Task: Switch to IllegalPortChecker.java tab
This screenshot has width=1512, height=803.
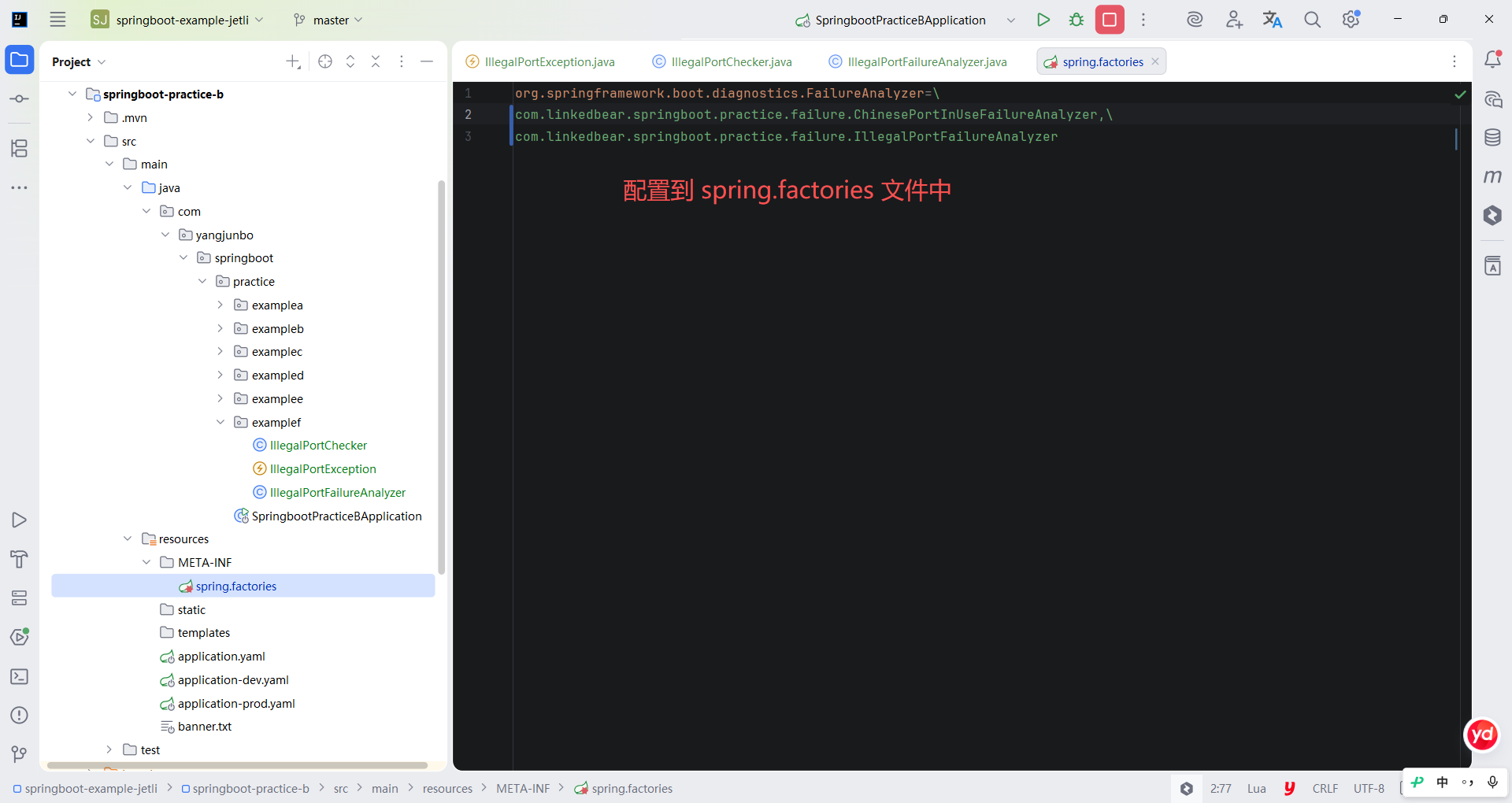Action: (x=722, y=61)
